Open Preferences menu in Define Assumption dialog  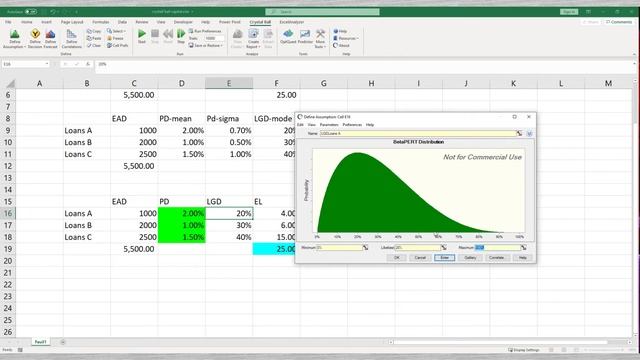click(352, 125)
